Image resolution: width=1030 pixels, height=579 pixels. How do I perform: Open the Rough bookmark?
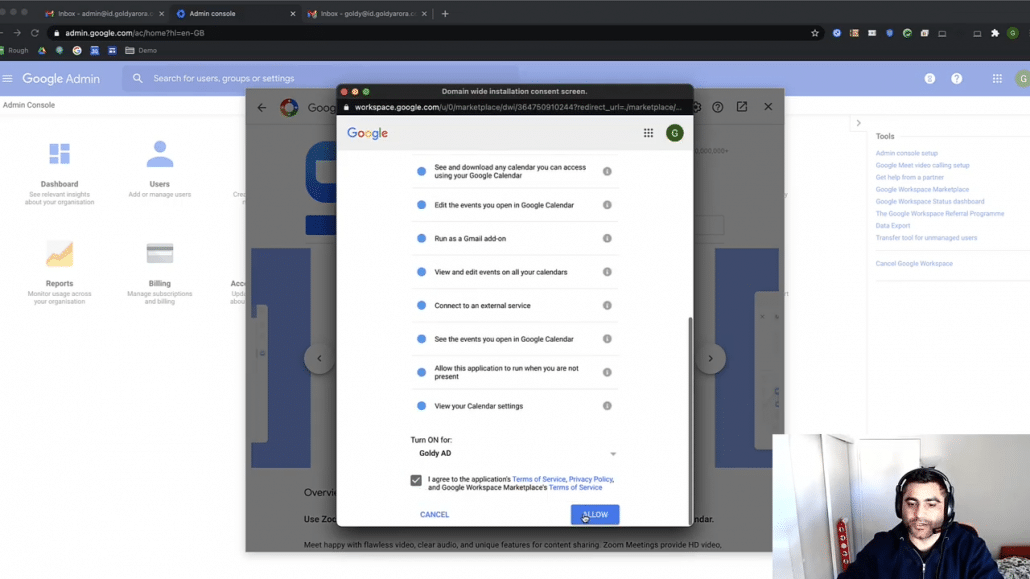point(14,51)
